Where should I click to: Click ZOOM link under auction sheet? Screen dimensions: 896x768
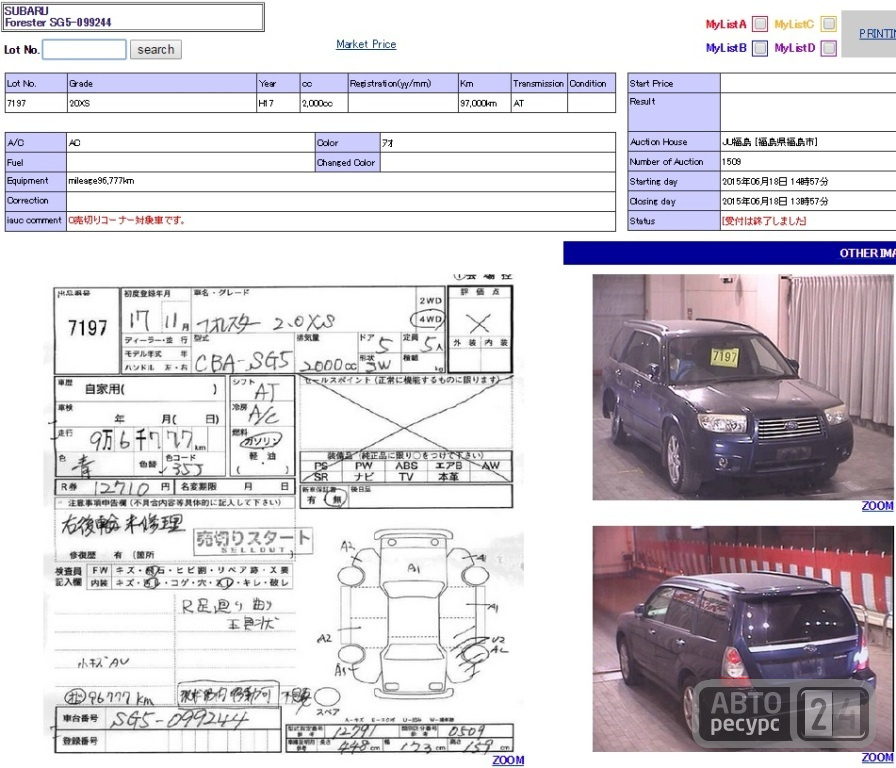pyautogui.click(x=507, y=760)
